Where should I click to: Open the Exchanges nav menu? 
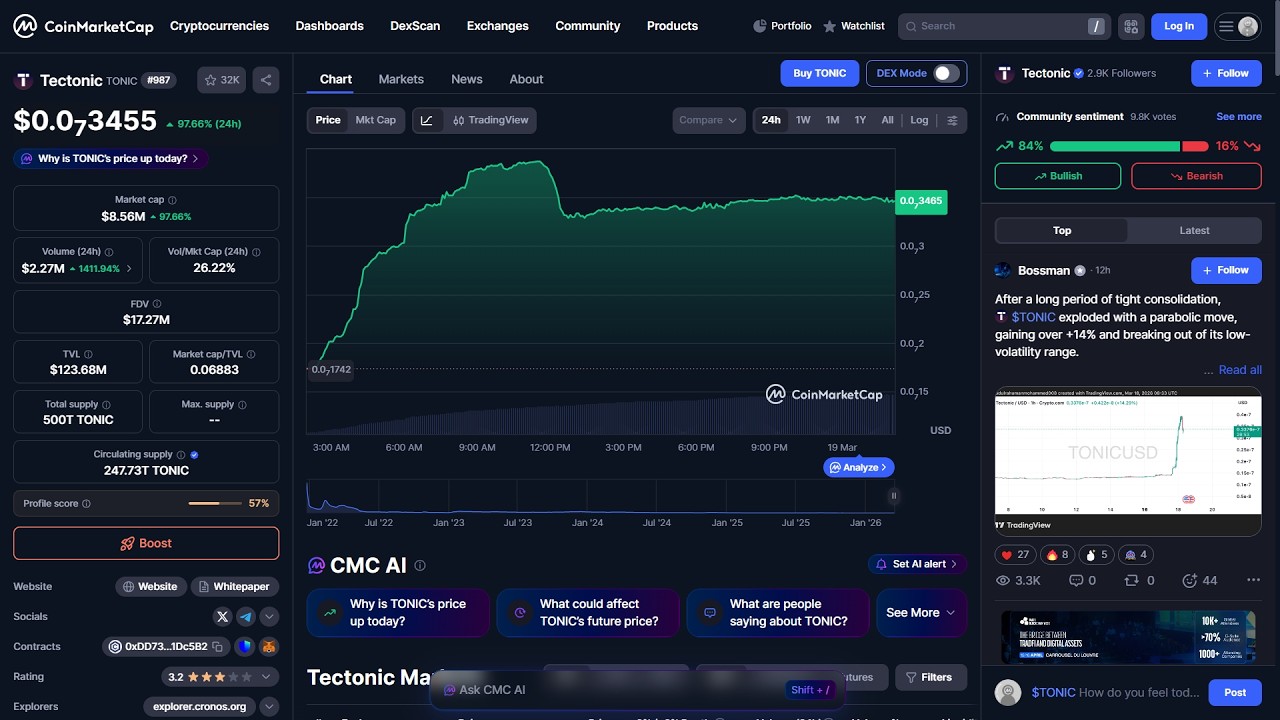pyautogui.click(x=497, y=26)
